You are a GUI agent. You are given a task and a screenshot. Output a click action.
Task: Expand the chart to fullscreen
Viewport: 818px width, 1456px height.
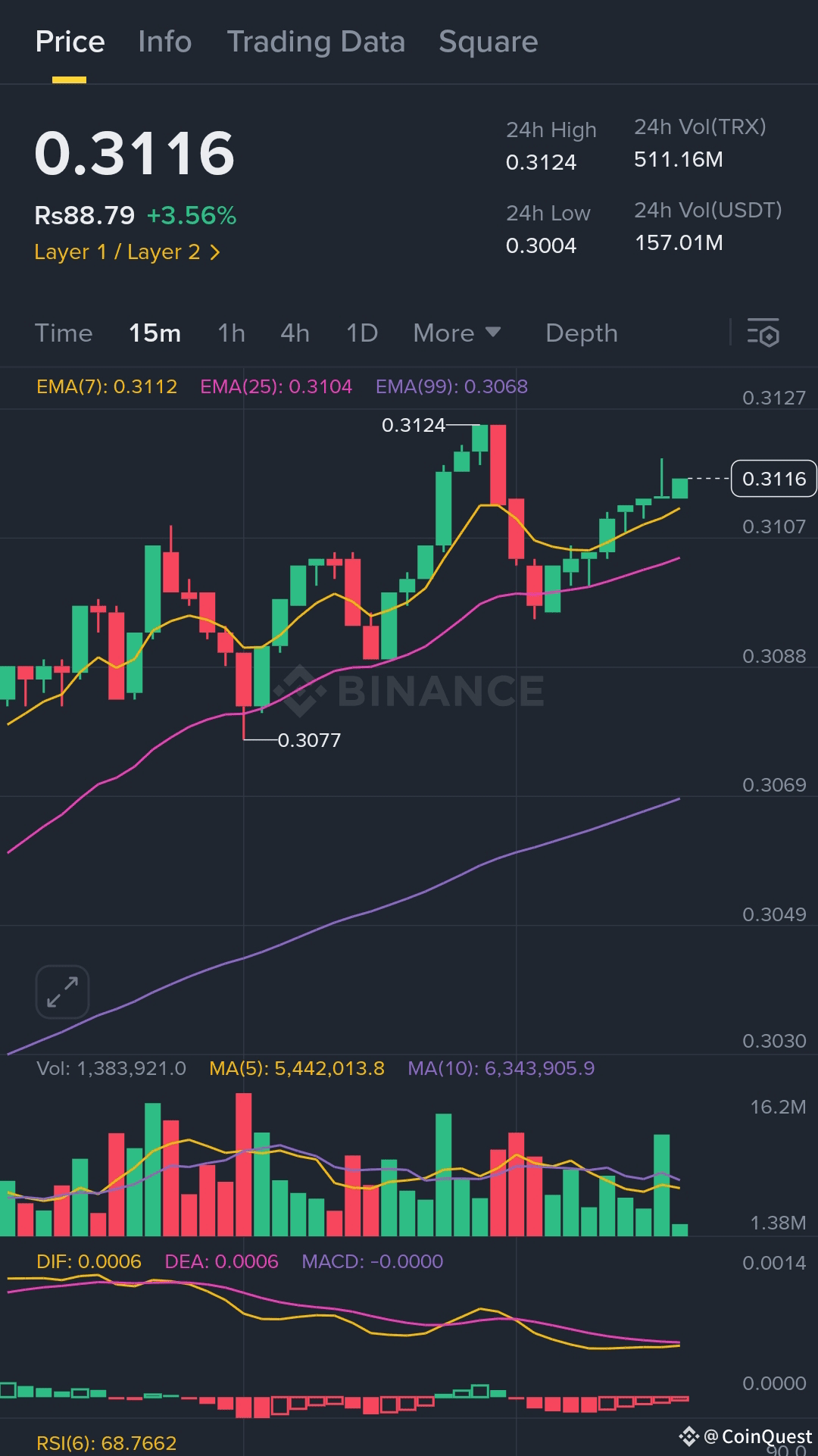[62, 991]
